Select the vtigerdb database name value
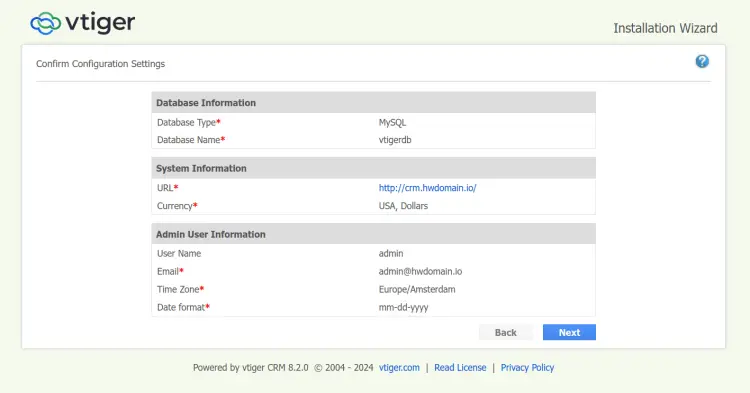This screenshot has width=750, height=393. pos(395,140)
